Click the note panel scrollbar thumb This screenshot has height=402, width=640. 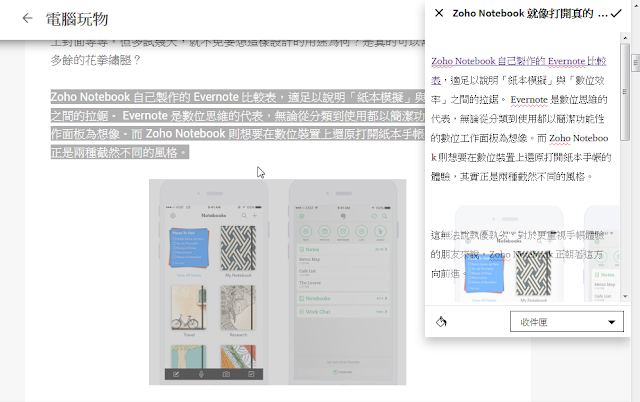625,92
